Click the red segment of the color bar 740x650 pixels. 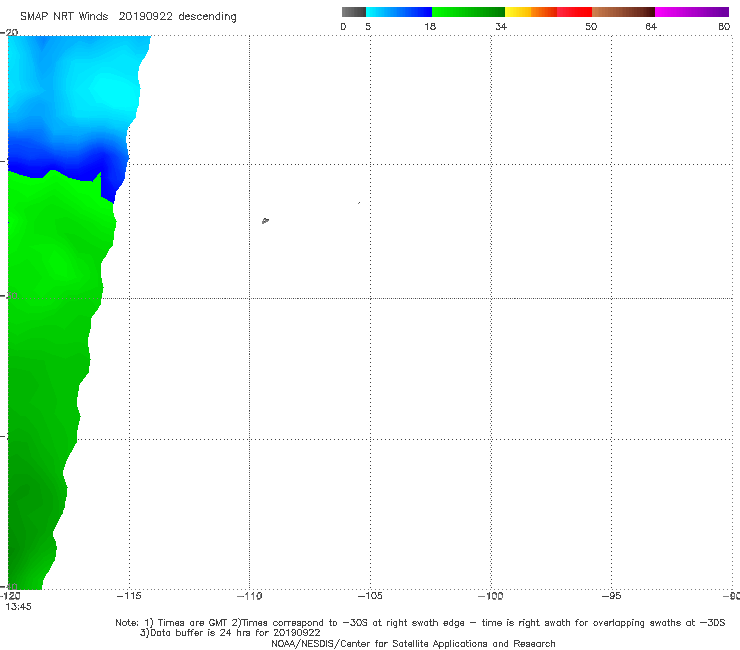point(574,12)
